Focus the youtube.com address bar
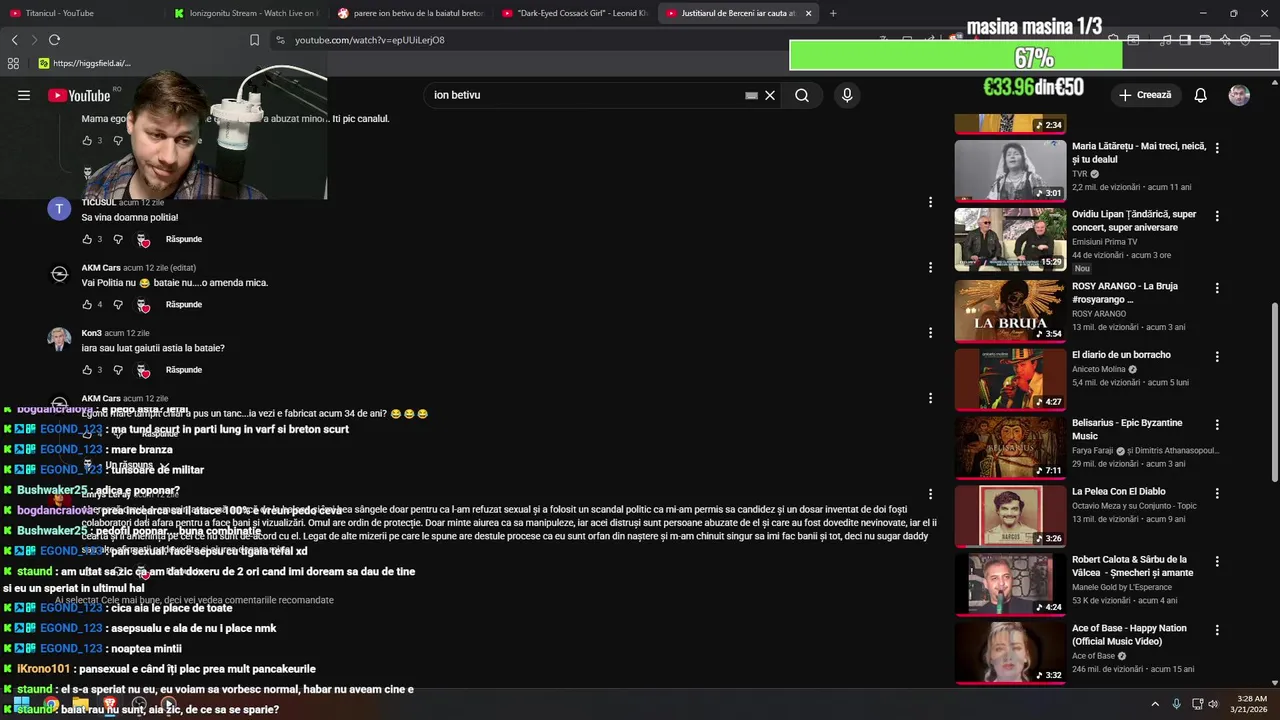The height and width of the screenshot is (720, 1280). point(575,40)
